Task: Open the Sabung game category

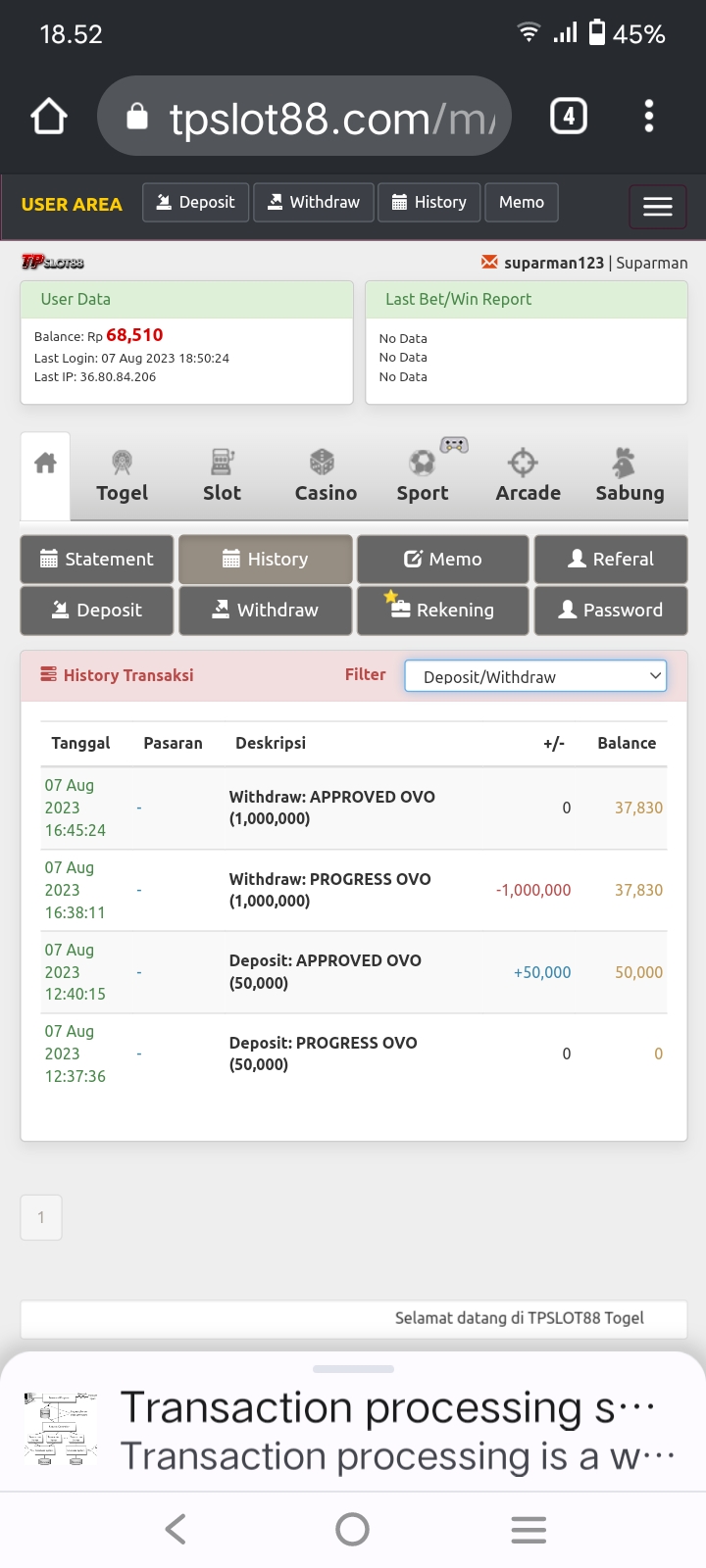Action: click(x=629, y=476)
